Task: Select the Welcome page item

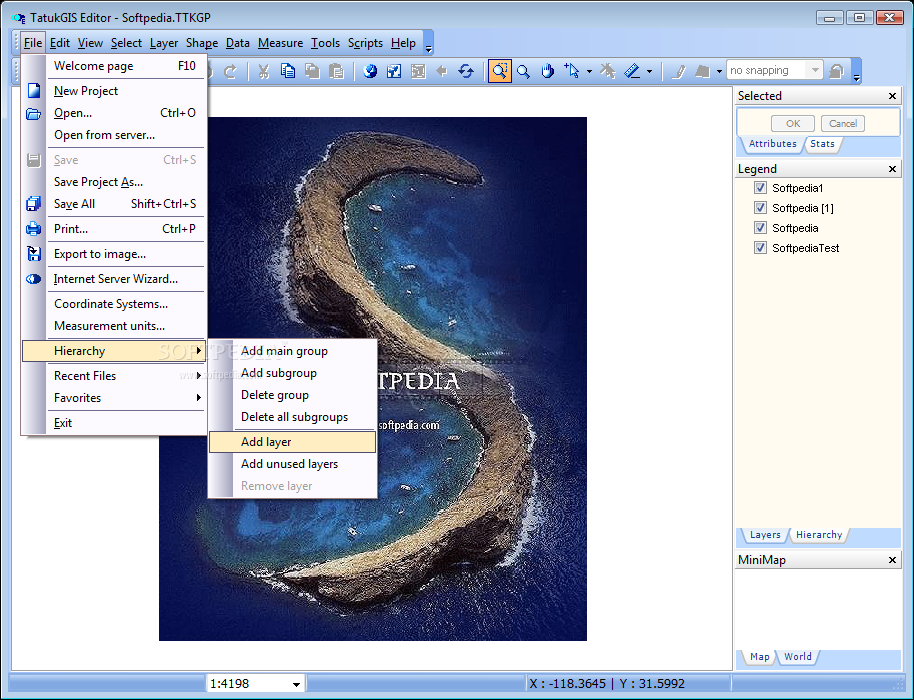Action: [114, 66]
